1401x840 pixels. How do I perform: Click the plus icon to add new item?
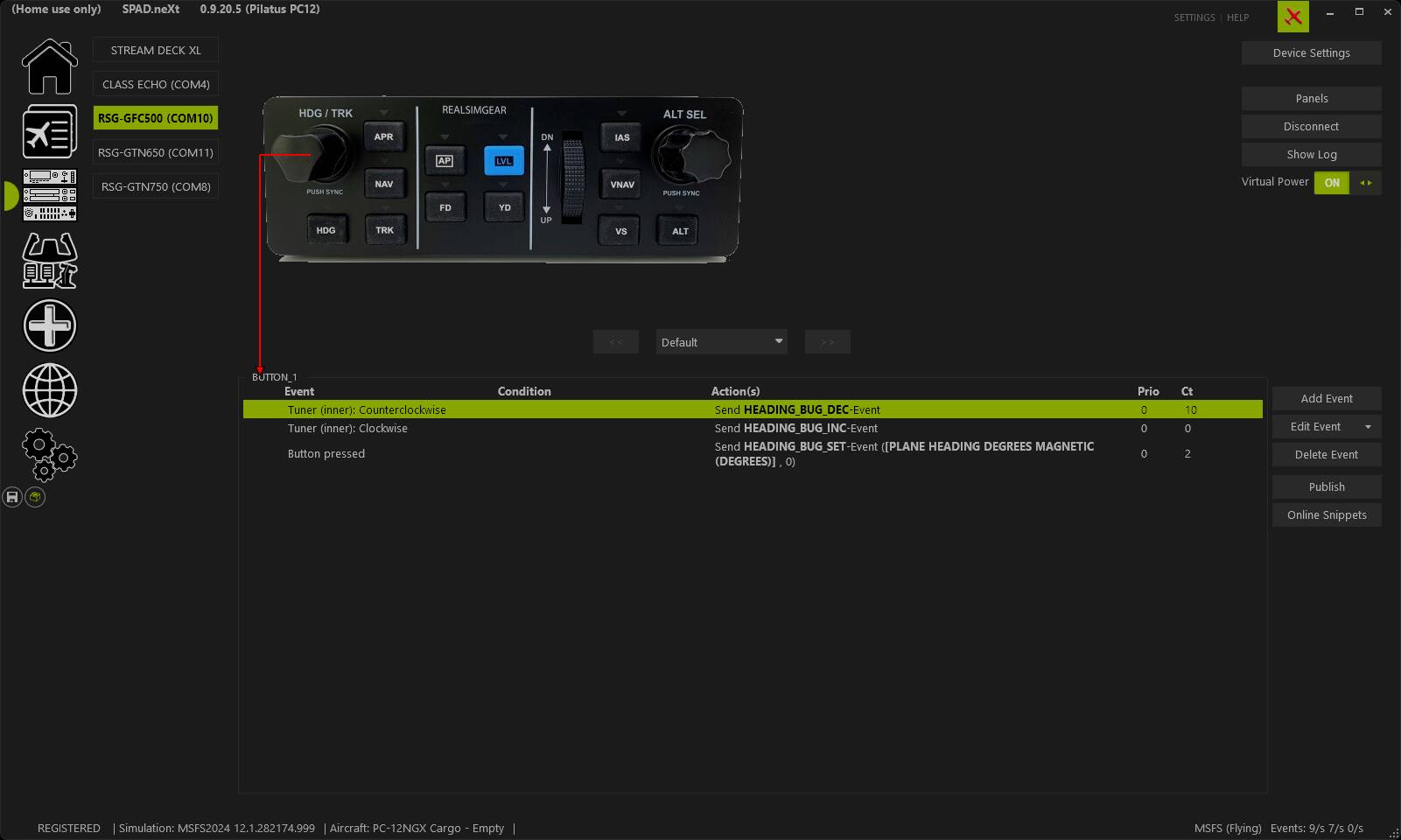pos(50,325)
